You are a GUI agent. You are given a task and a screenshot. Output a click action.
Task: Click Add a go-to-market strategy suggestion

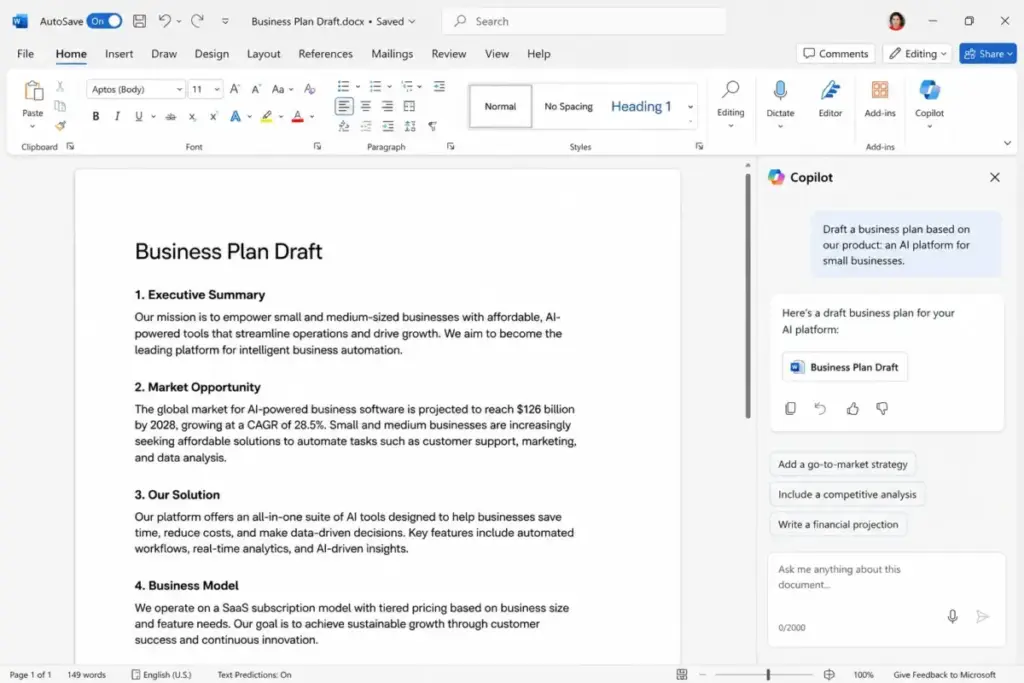(842, 464)
